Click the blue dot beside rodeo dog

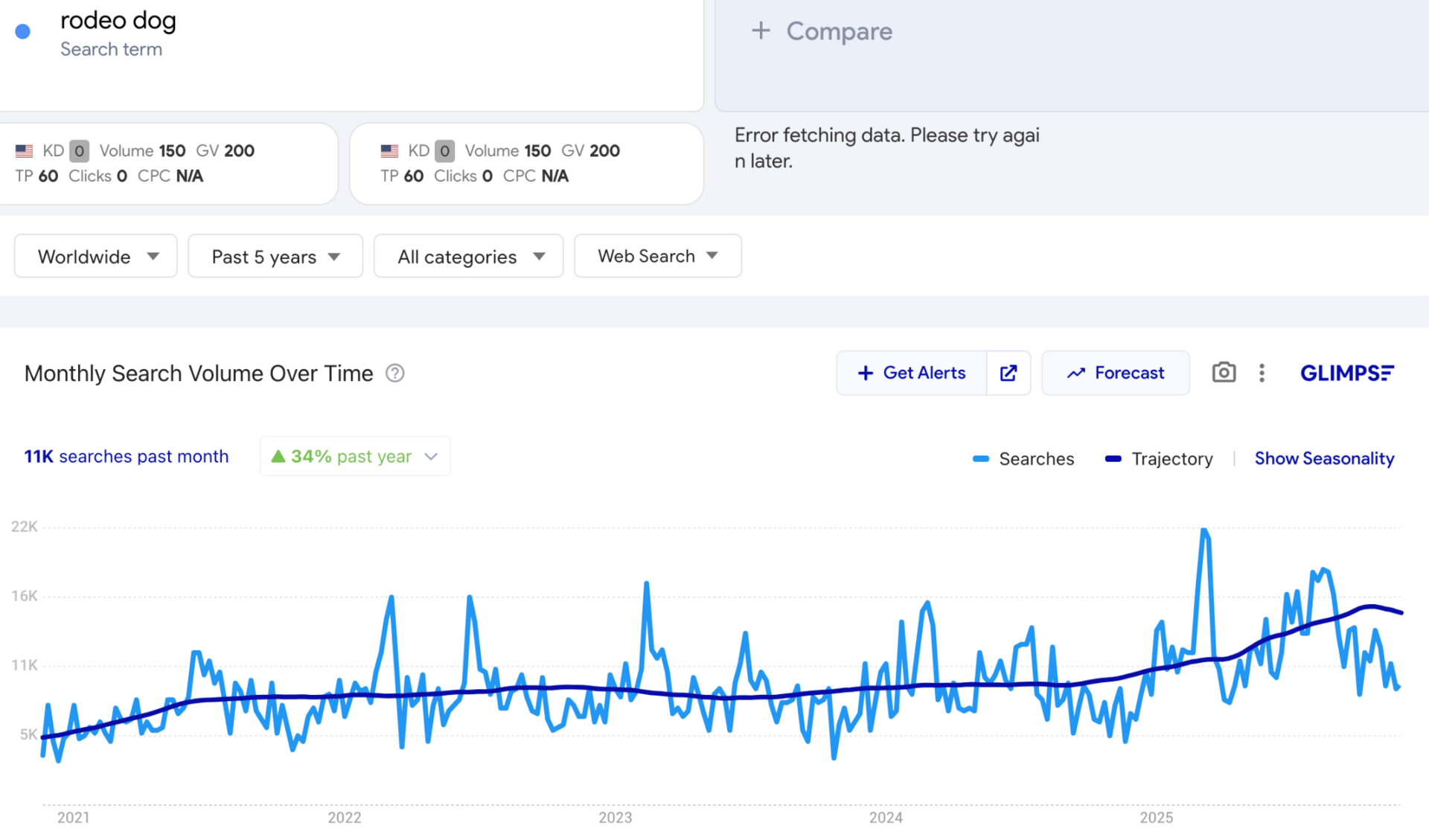[23, 31]
